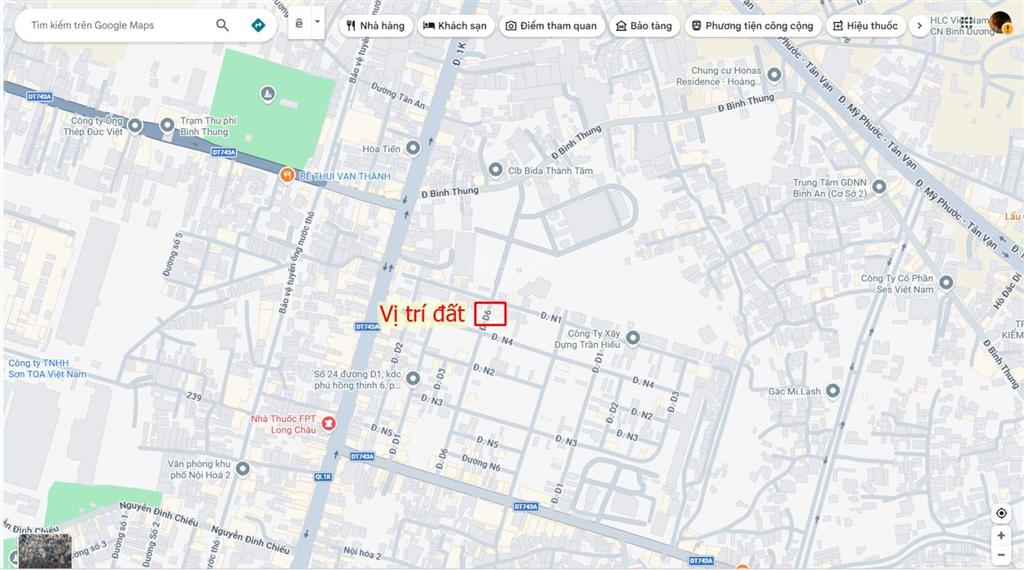1024x570 pixels.
Task: Click the search magnifier icon
Action: [x=222, y=25]
